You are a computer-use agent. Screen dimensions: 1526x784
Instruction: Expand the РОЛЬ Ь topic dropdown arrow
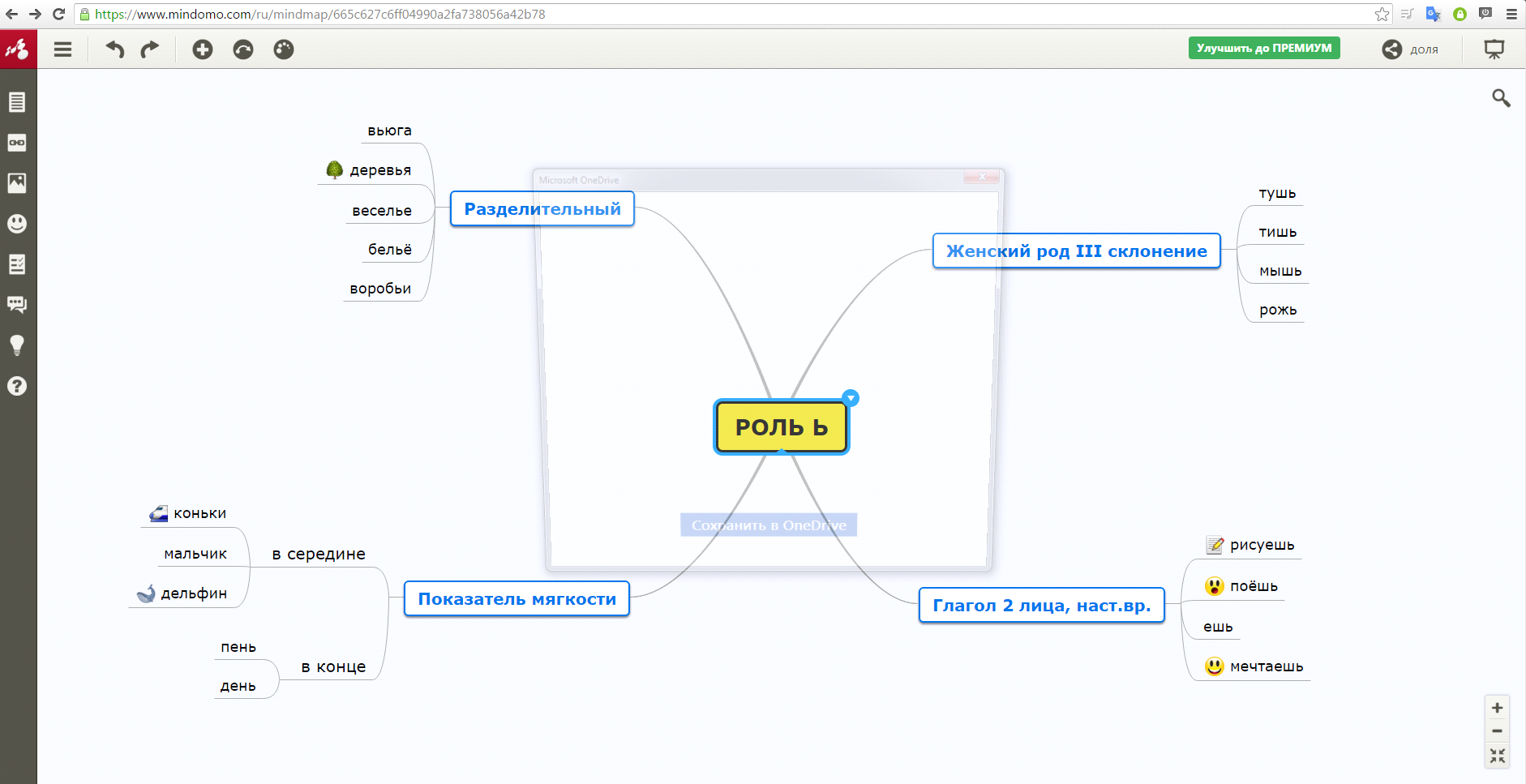851,398
